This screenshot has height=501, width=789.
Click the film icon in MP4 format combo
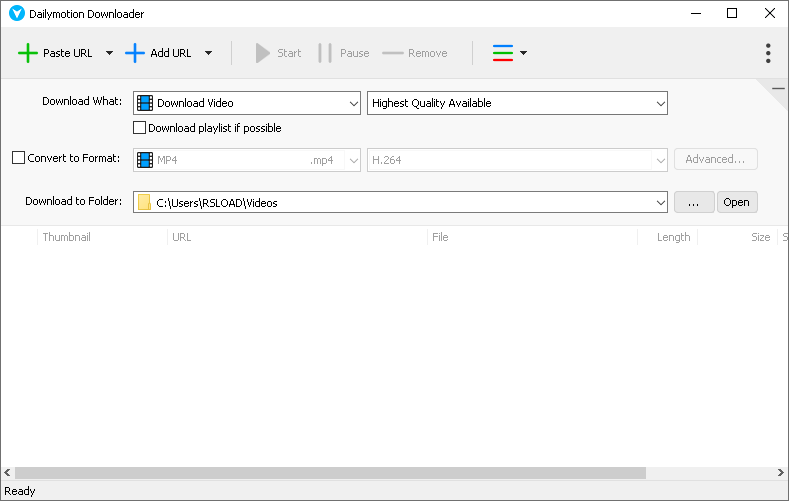click(145, 160)
